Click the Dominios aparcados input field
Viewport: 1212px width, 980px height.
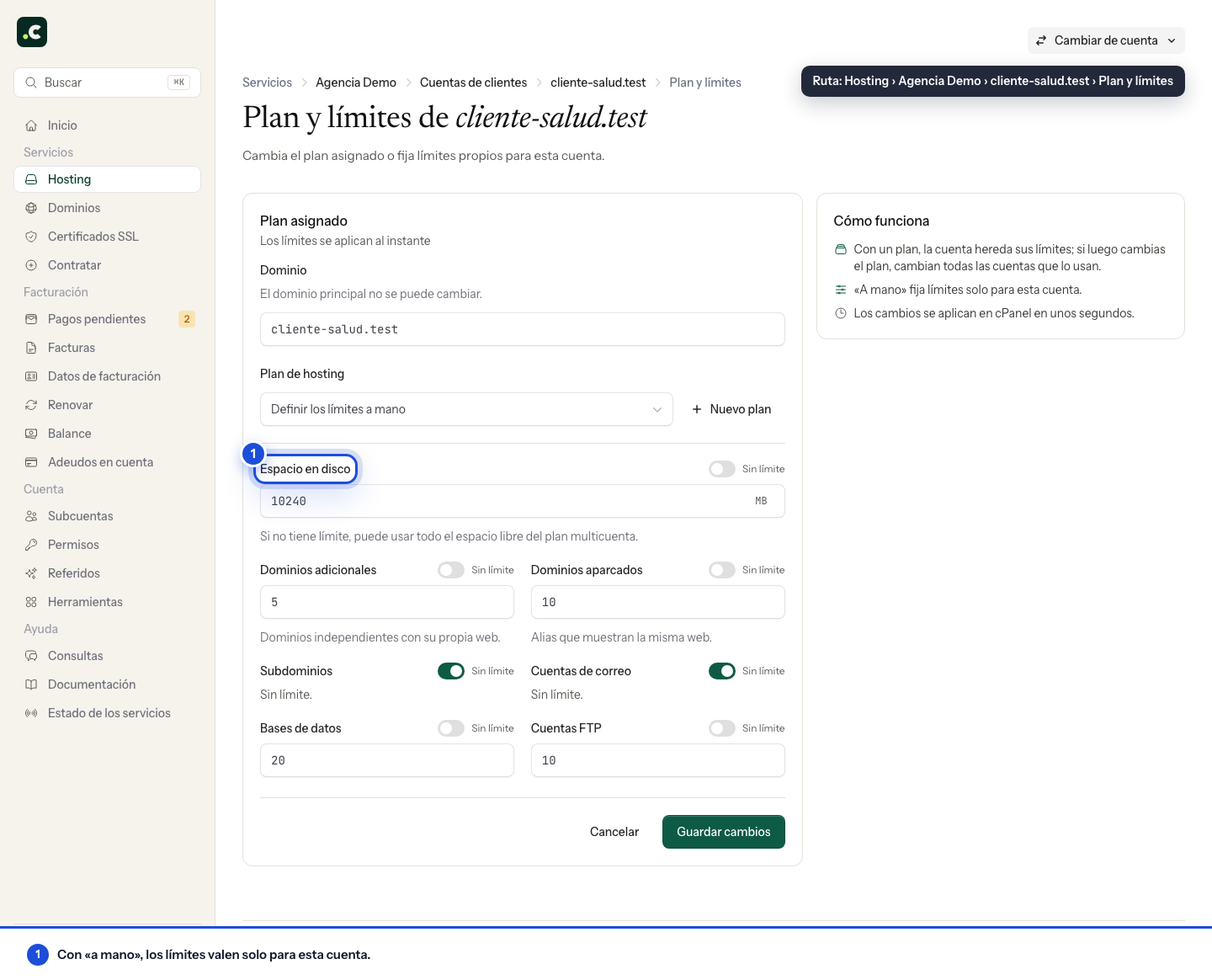pyautogui.click(x=658, y=602)
